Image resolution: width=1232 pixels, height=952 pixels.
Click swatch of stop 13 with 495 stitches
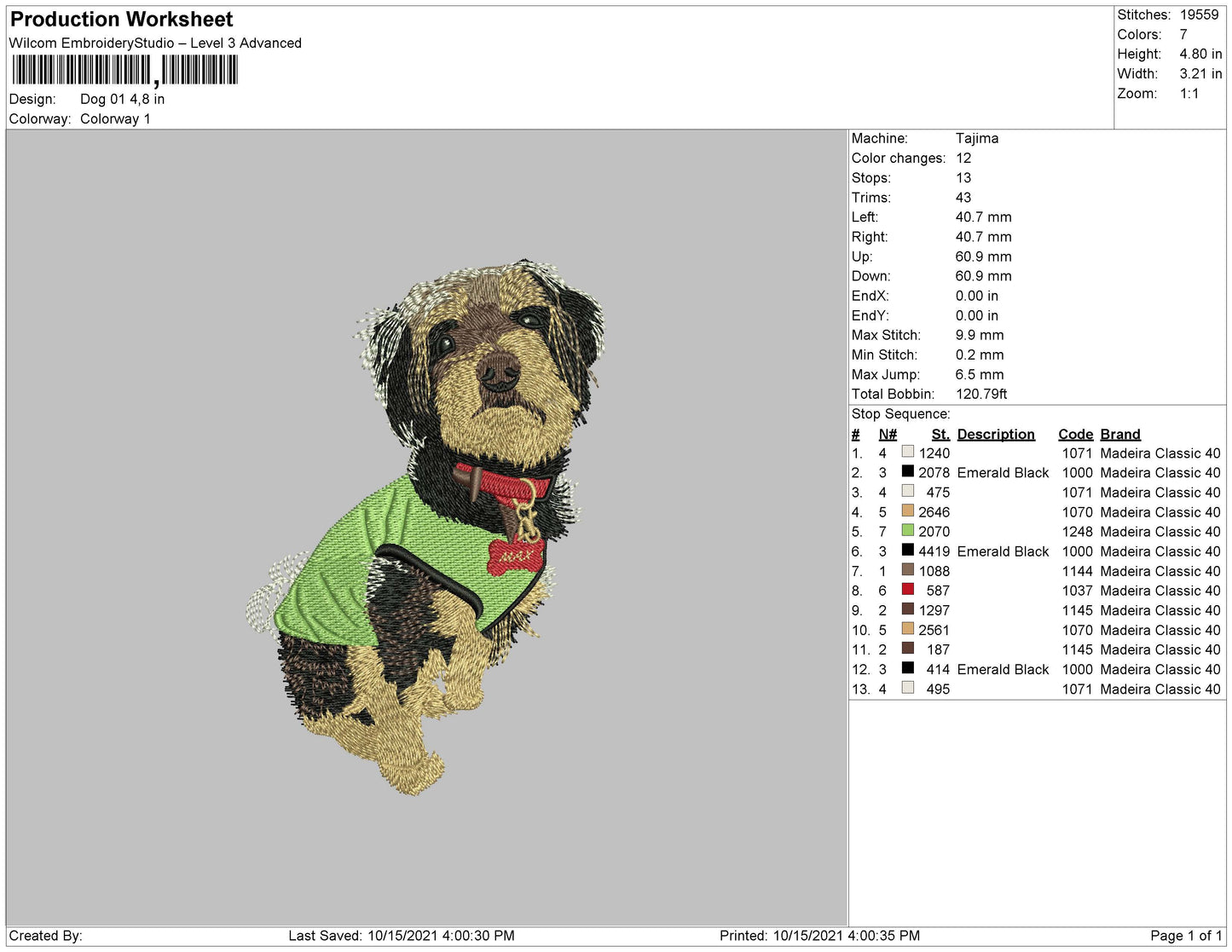(908, 687)
